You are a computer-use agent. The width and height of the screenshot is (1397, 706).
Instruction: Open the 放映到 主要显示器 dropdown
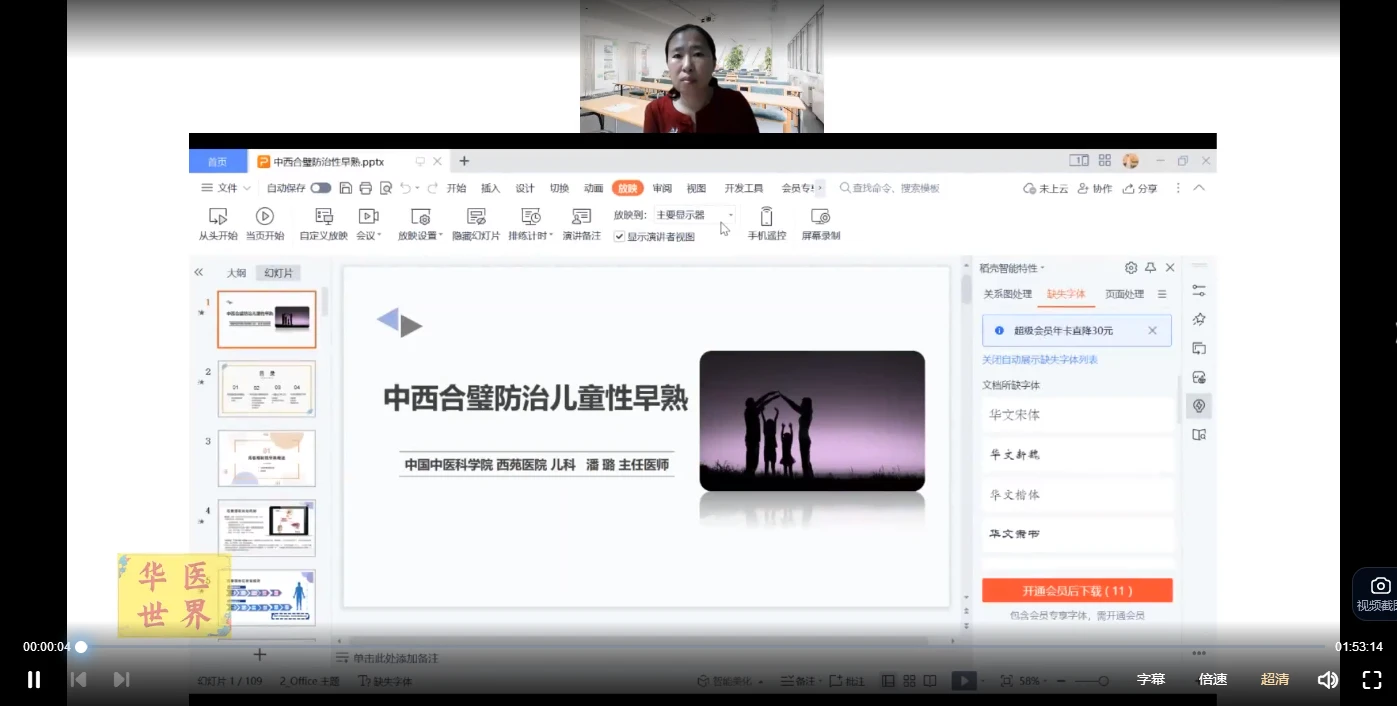(x=695, y=215)
